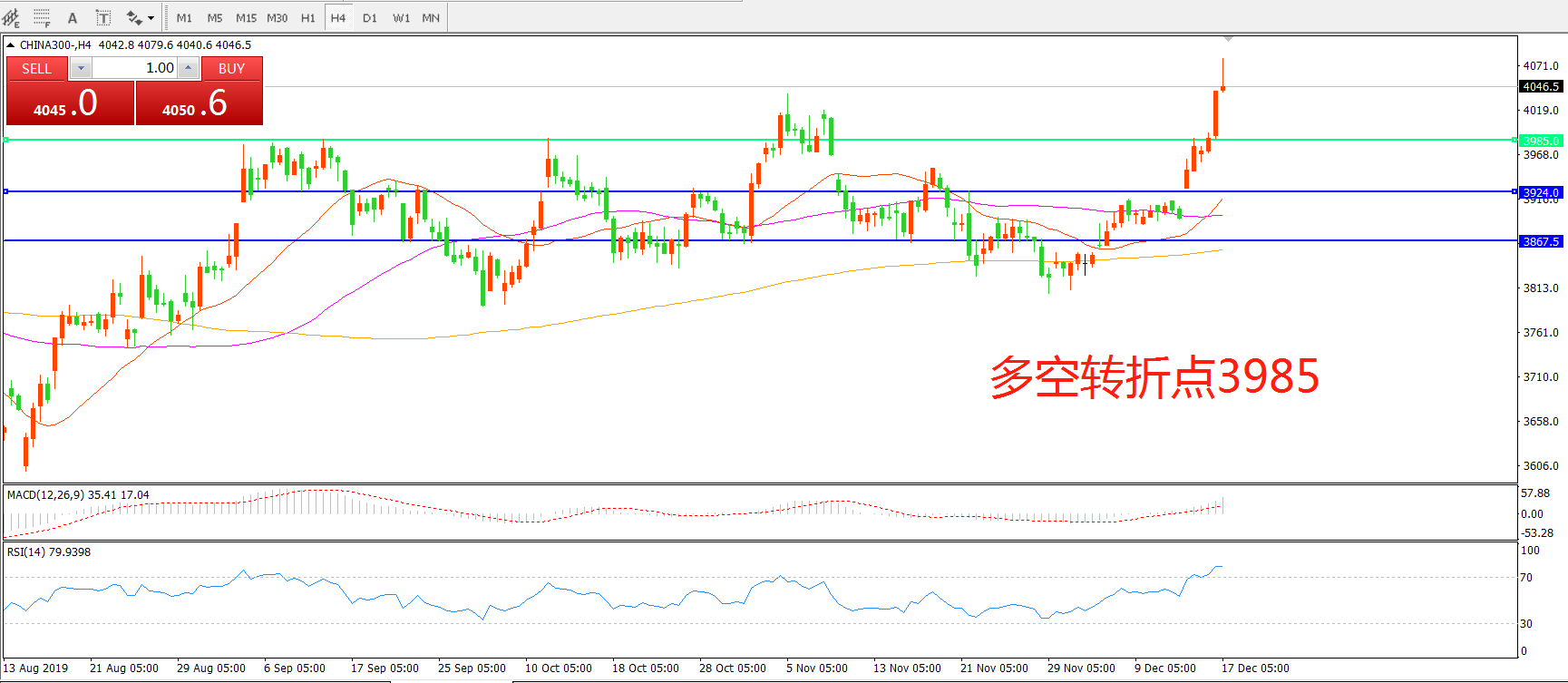Switch to the MN monthly timeframe

point(431,17)
